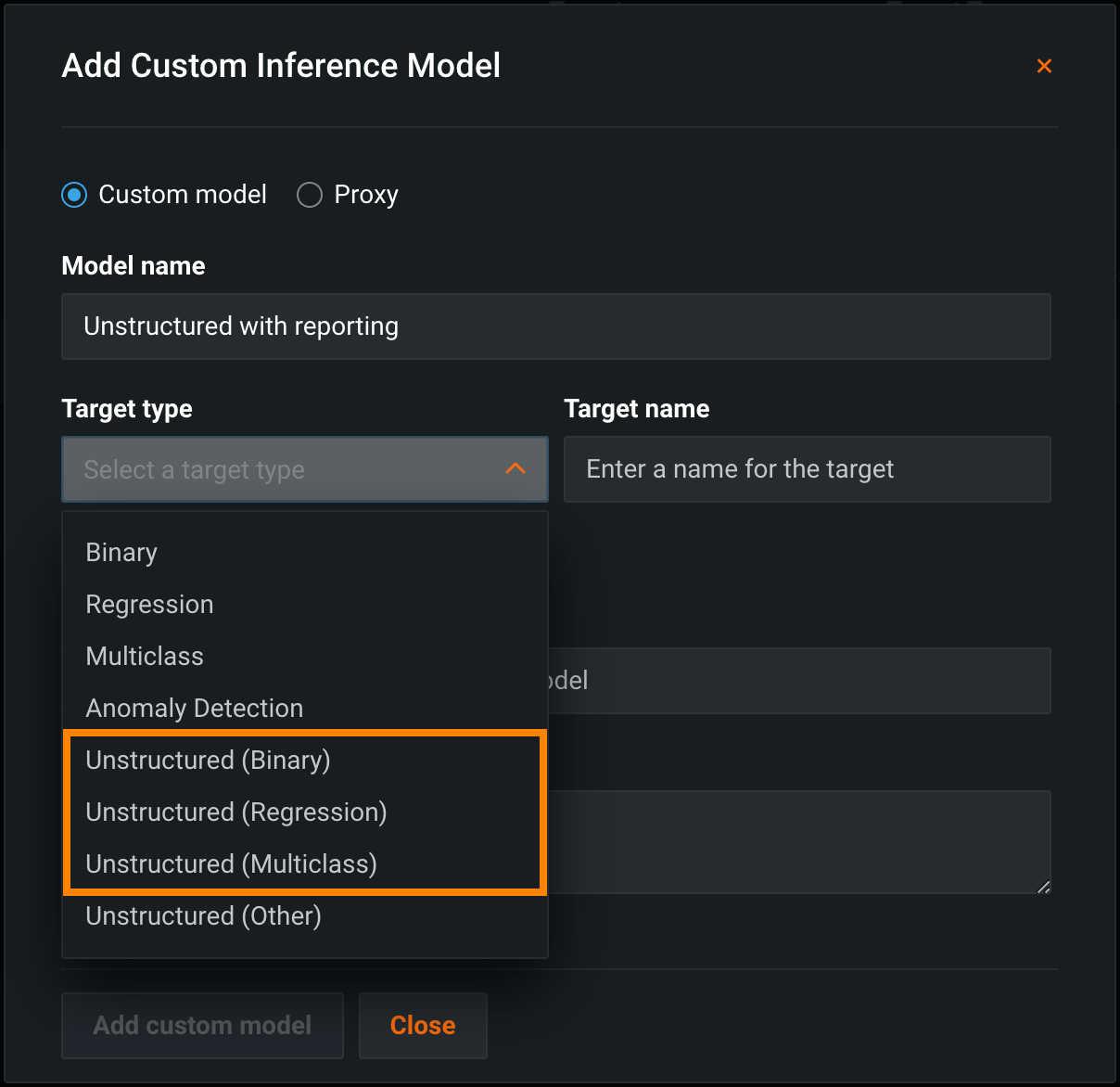Image resolution: width=1120 pixels, height=1087 pixels.
Task: Click the large description text area
Action: click(x=797, y=842)
